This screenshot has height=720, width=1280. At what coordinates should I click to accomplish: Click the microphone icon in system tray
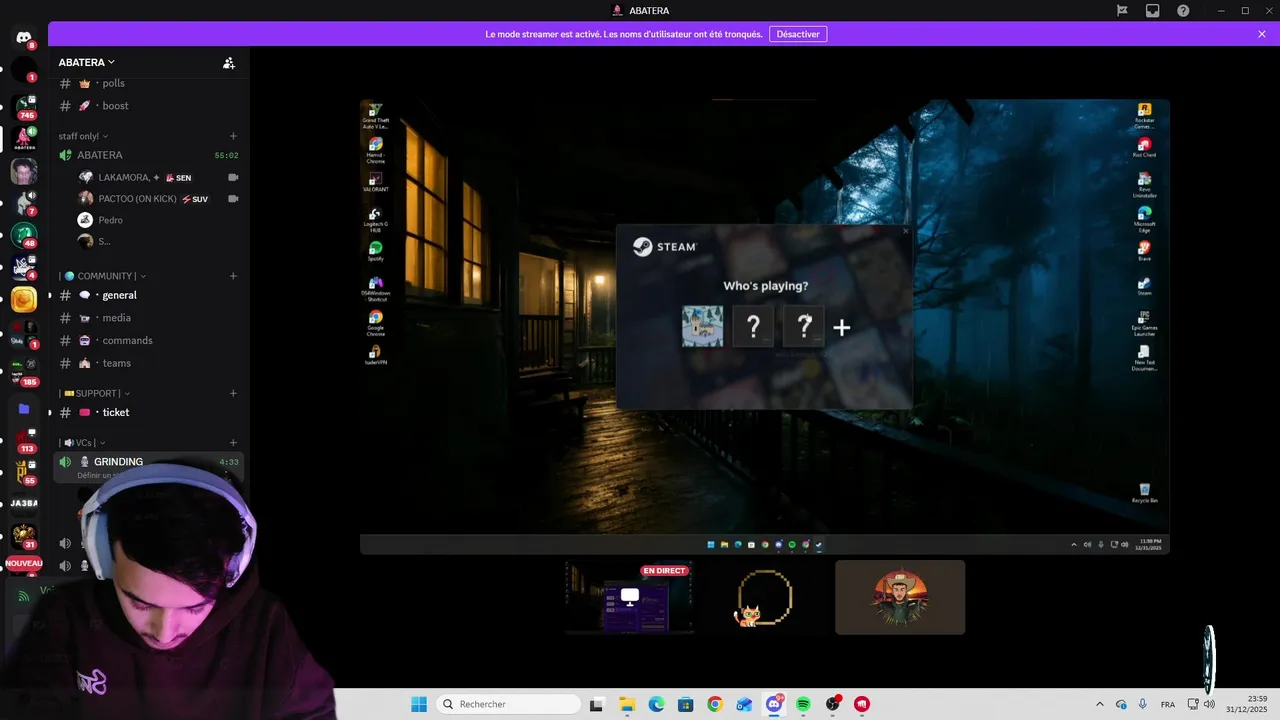coord(1142,704)
